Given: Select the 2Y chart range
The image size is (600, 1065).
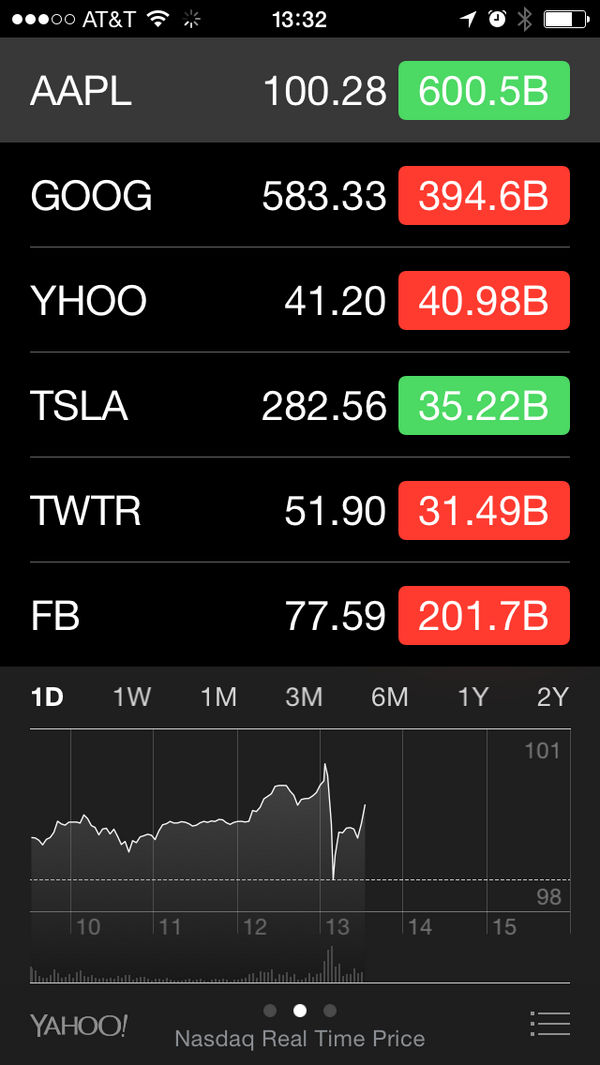Looking at the screenshot, I should tap(552, 697).
